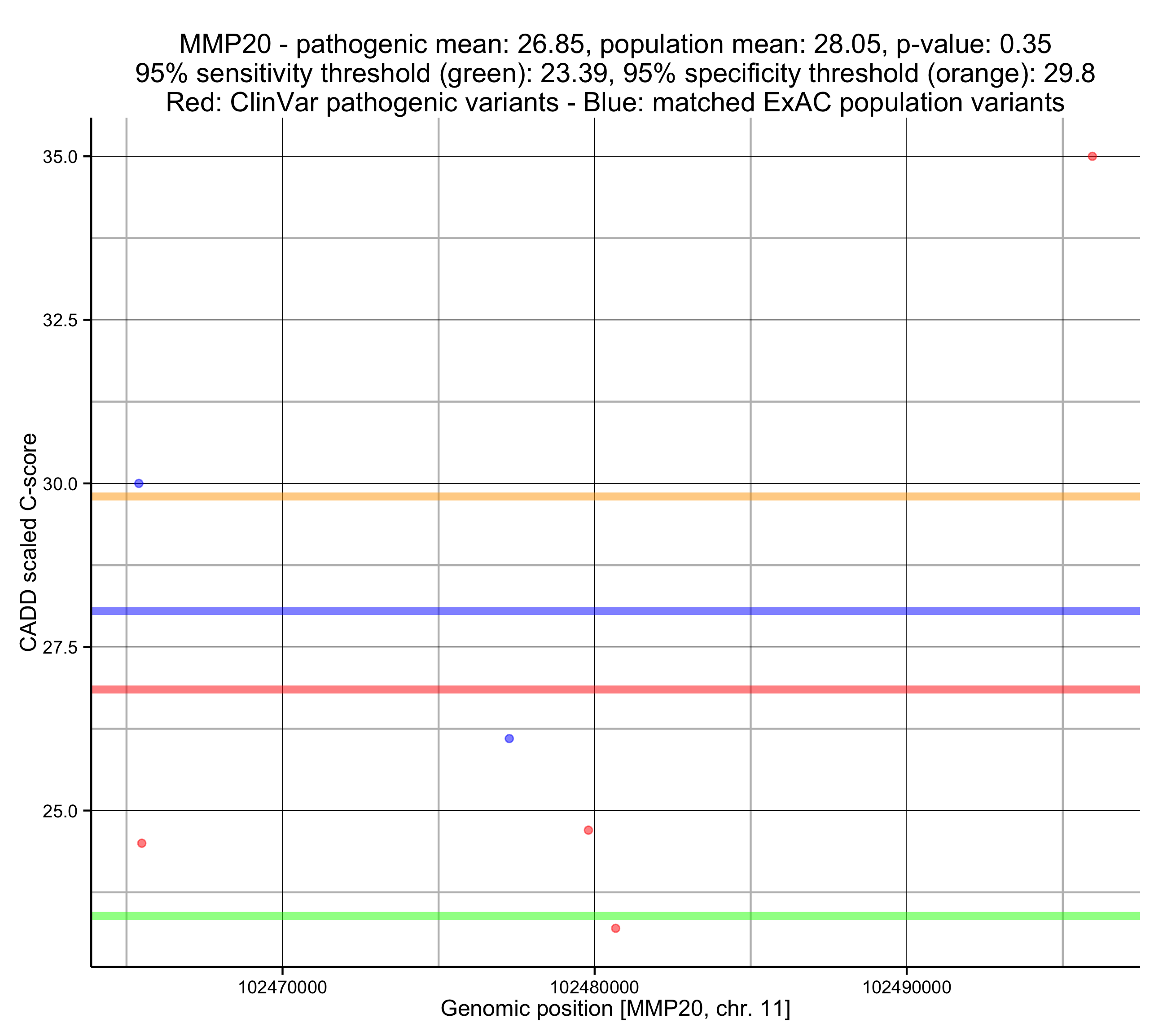Screen dimensions: 1167x1036
Task: Click the Genomic position axis title
Action: tap(615, 1009)
